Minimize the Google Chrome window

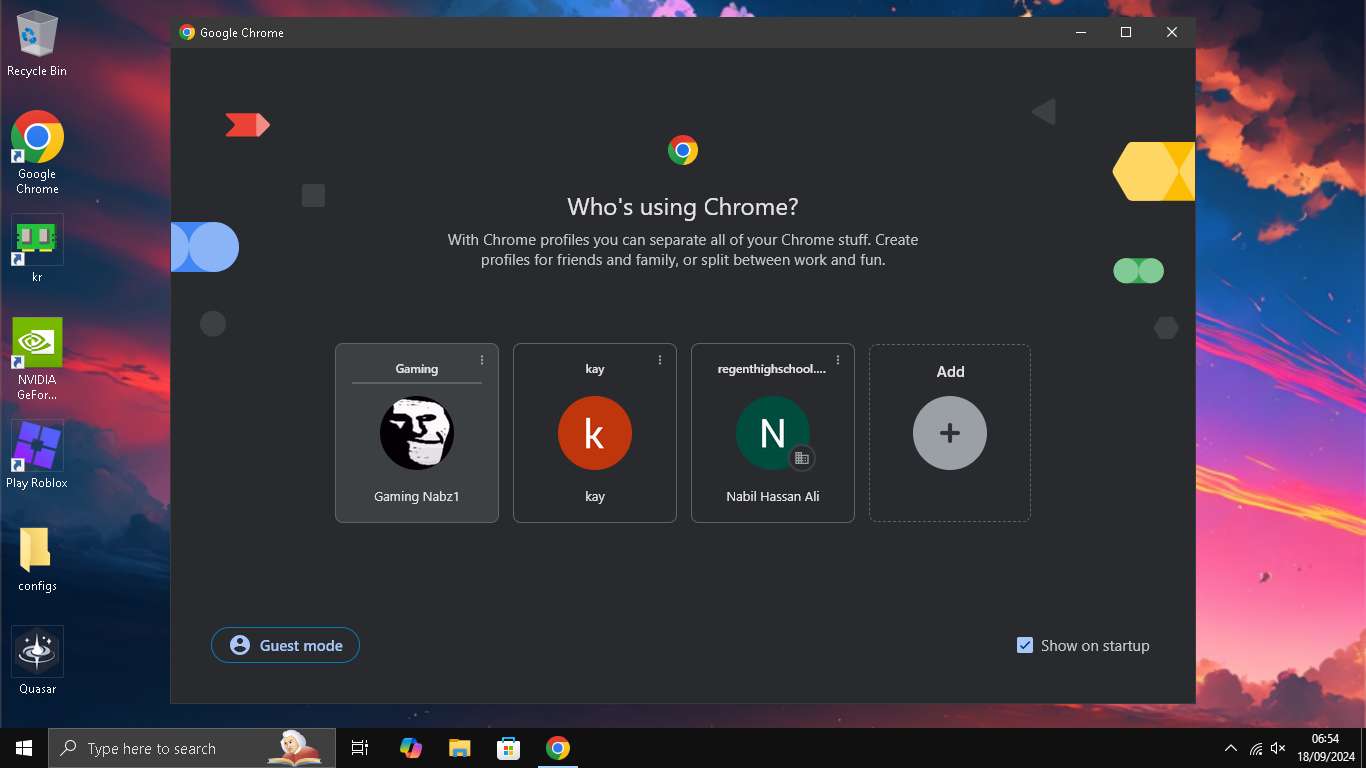1081,32
